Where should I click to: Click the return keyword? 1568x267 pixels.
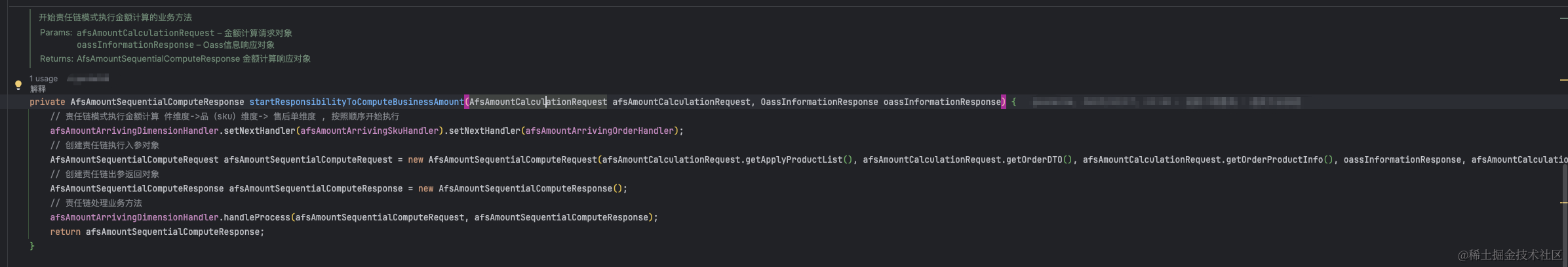(x=65, y=232)
